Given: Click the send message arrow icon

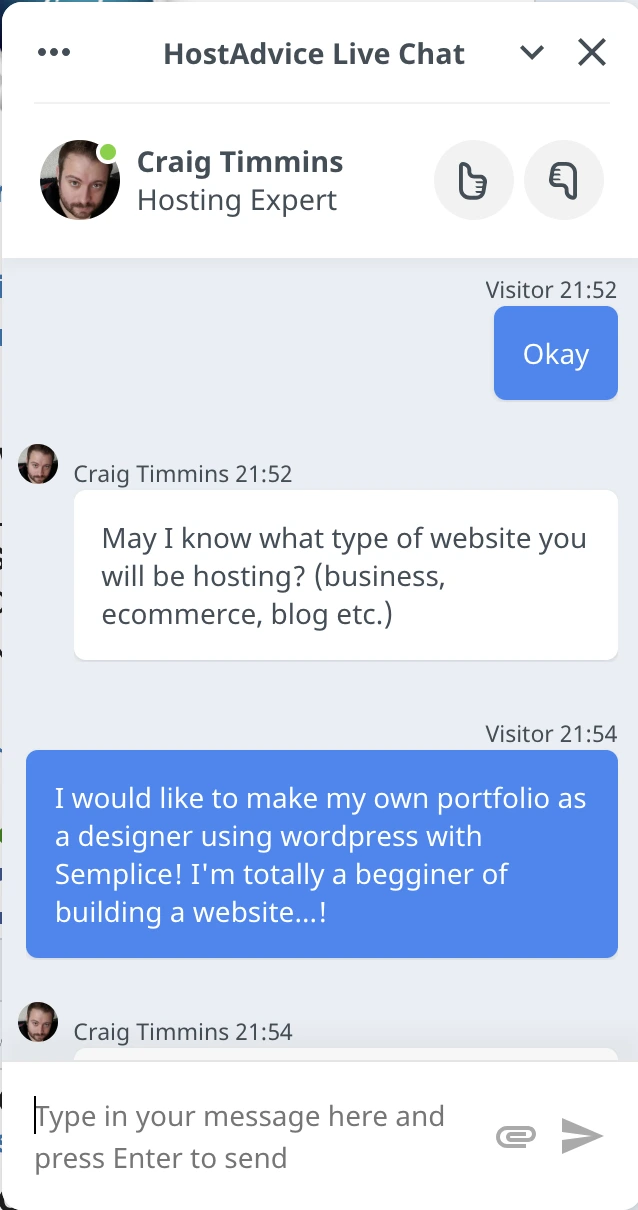Looking at the screenshot, I should pyautogui.click(x=581, y=1135).
